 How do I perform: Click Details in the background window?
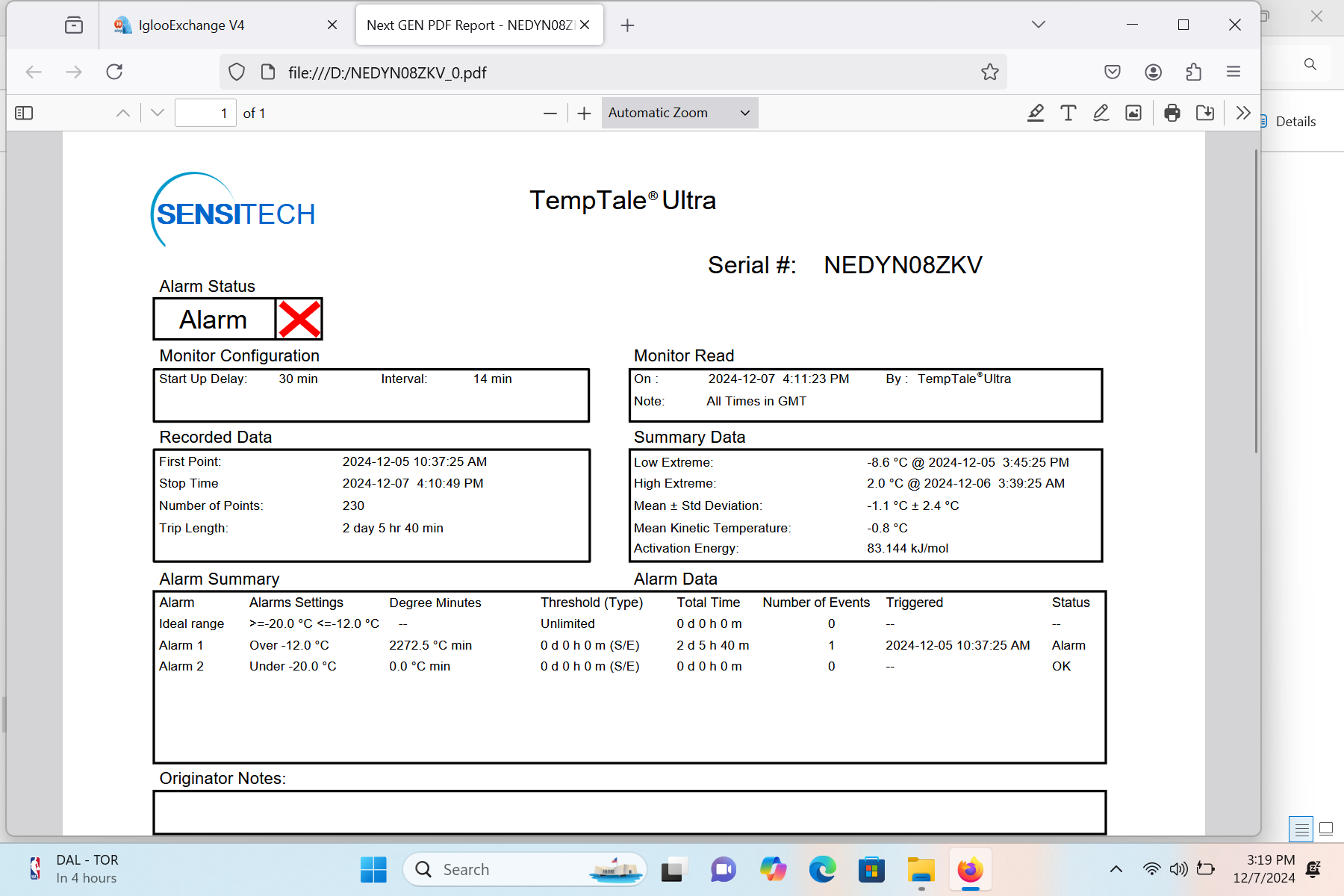1295,122
